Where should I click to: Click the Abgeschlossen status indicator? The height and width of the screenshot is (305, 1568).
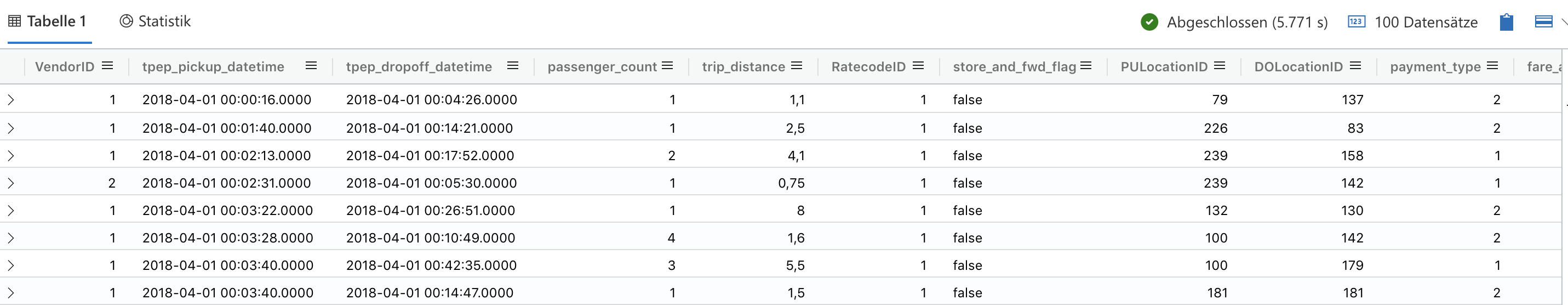1234,22
